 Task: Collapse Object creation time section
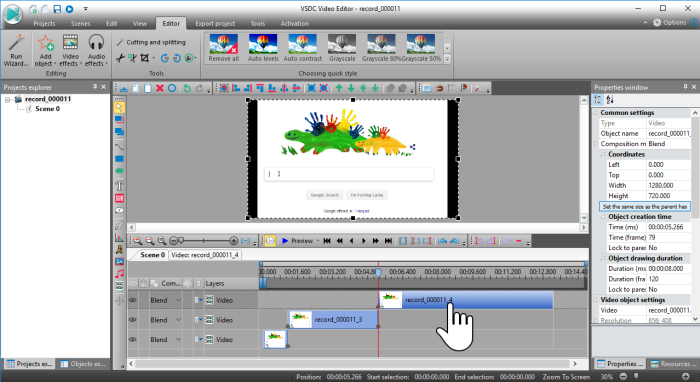click(603, 217)
